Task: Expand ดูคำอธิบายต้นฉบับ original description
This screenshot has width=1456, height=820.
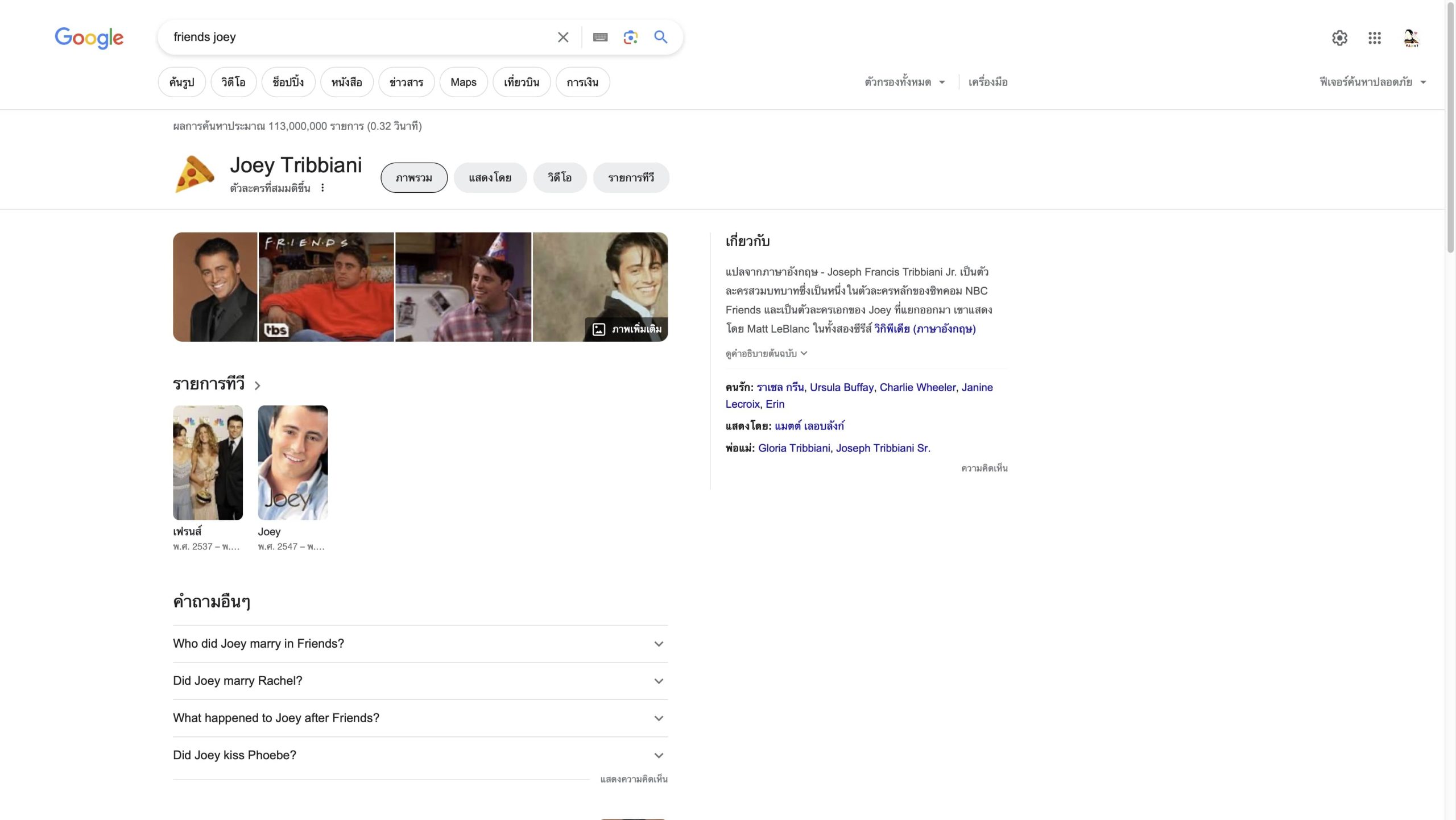Action: (x=766, y=354)
